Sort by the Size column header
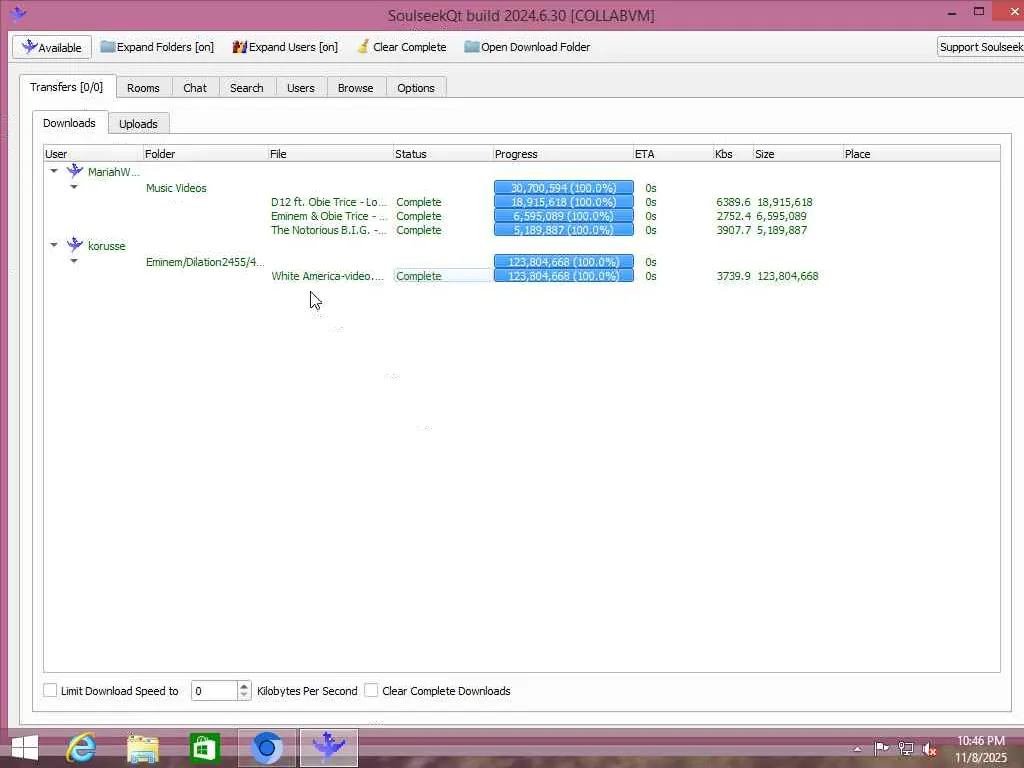The image size is (1024, 768). [797, 153]
